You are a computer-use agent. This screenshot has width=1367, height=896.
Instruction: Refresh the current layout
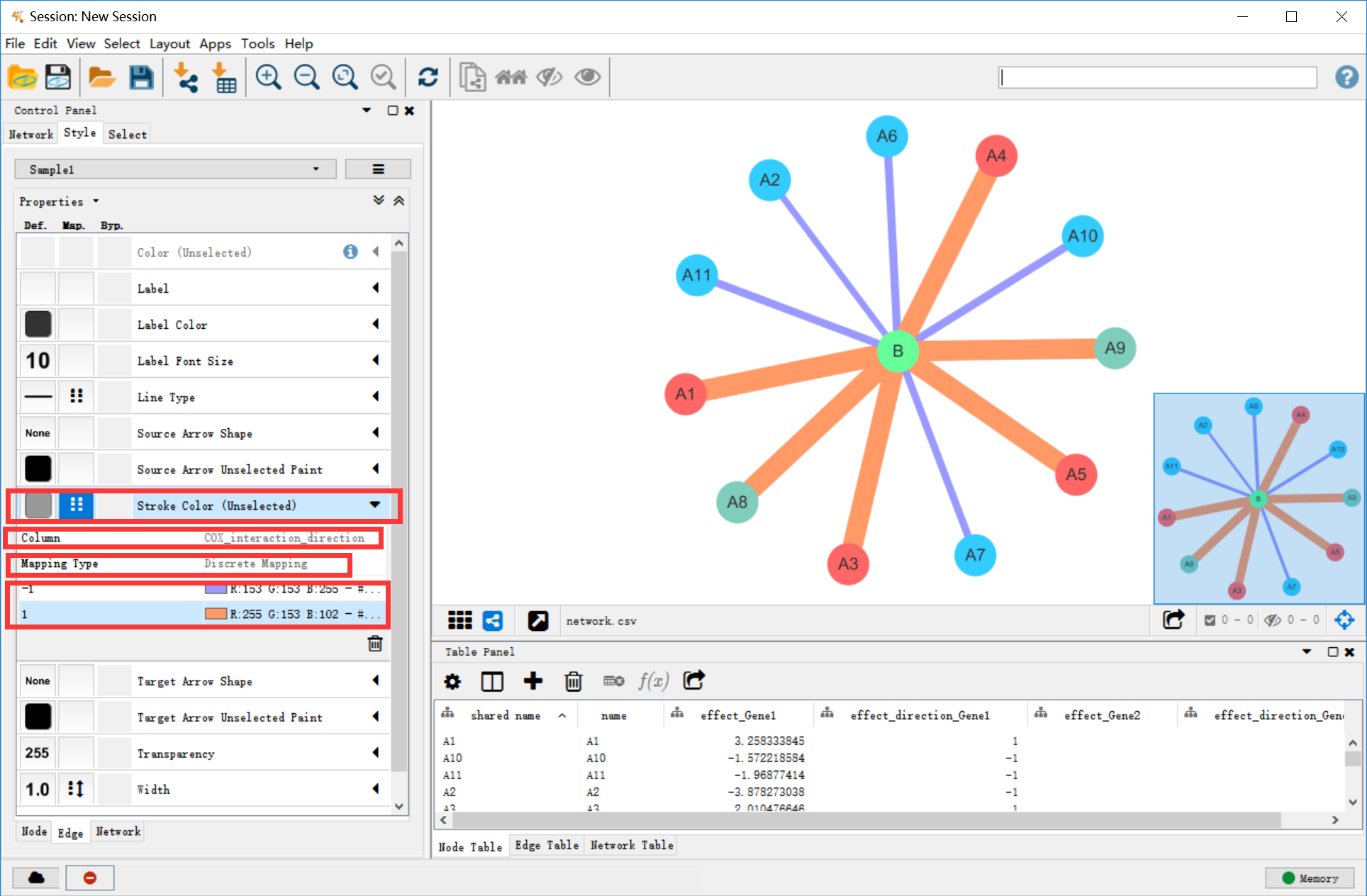[428, 77]
